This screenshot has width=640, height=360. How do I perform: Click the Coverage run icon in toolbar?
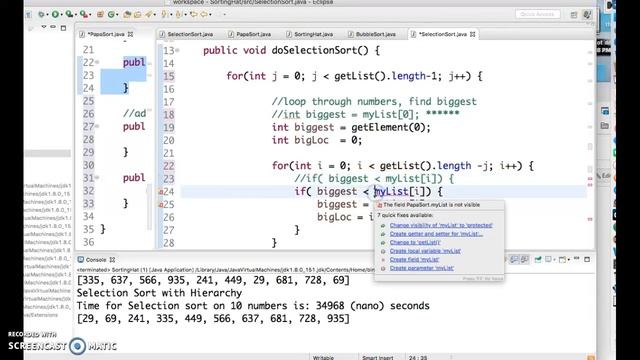point(69,14)
